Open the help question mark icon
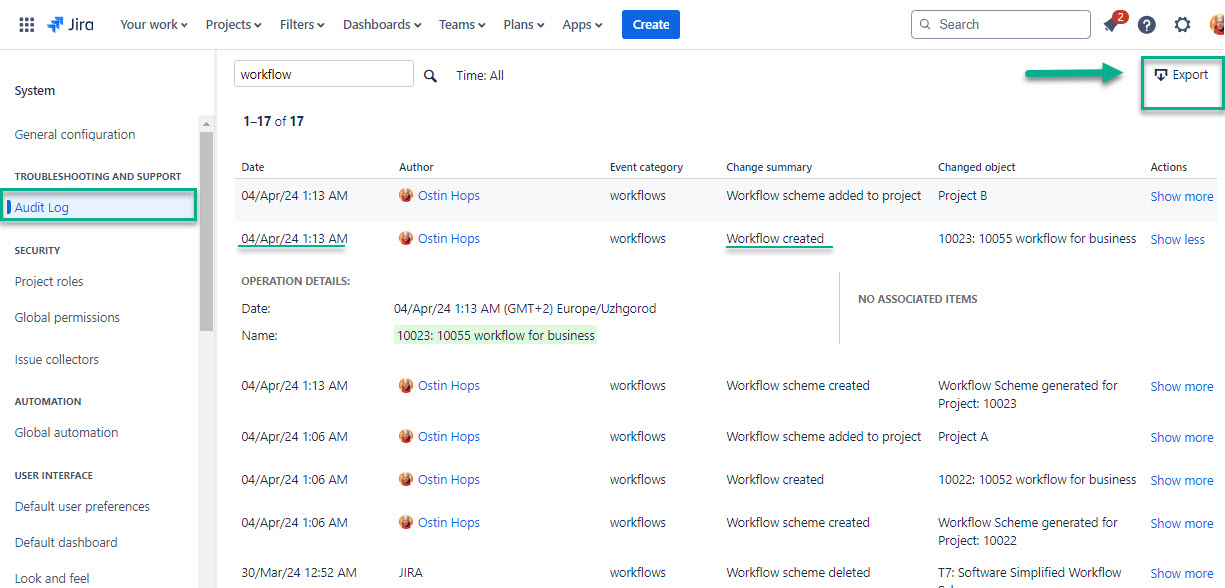 point(1146,24)
